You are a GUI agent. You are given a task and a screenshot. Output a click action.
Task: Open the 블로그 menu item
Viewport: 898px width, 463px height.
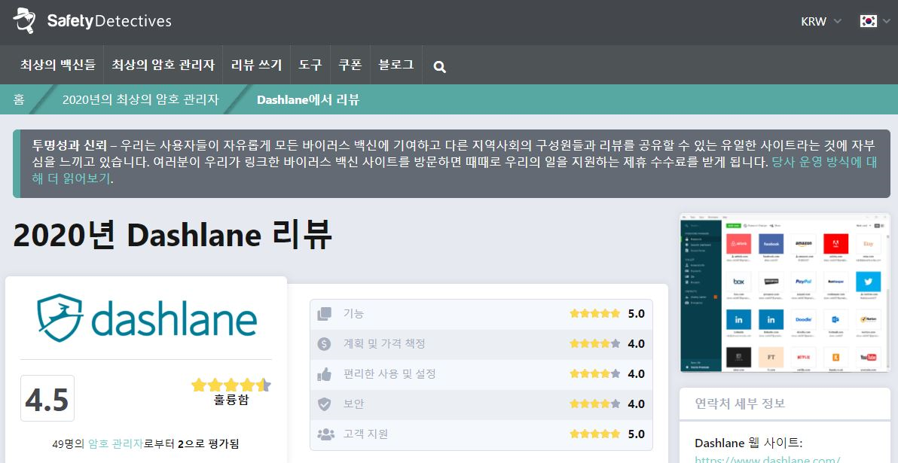point(396,65)
